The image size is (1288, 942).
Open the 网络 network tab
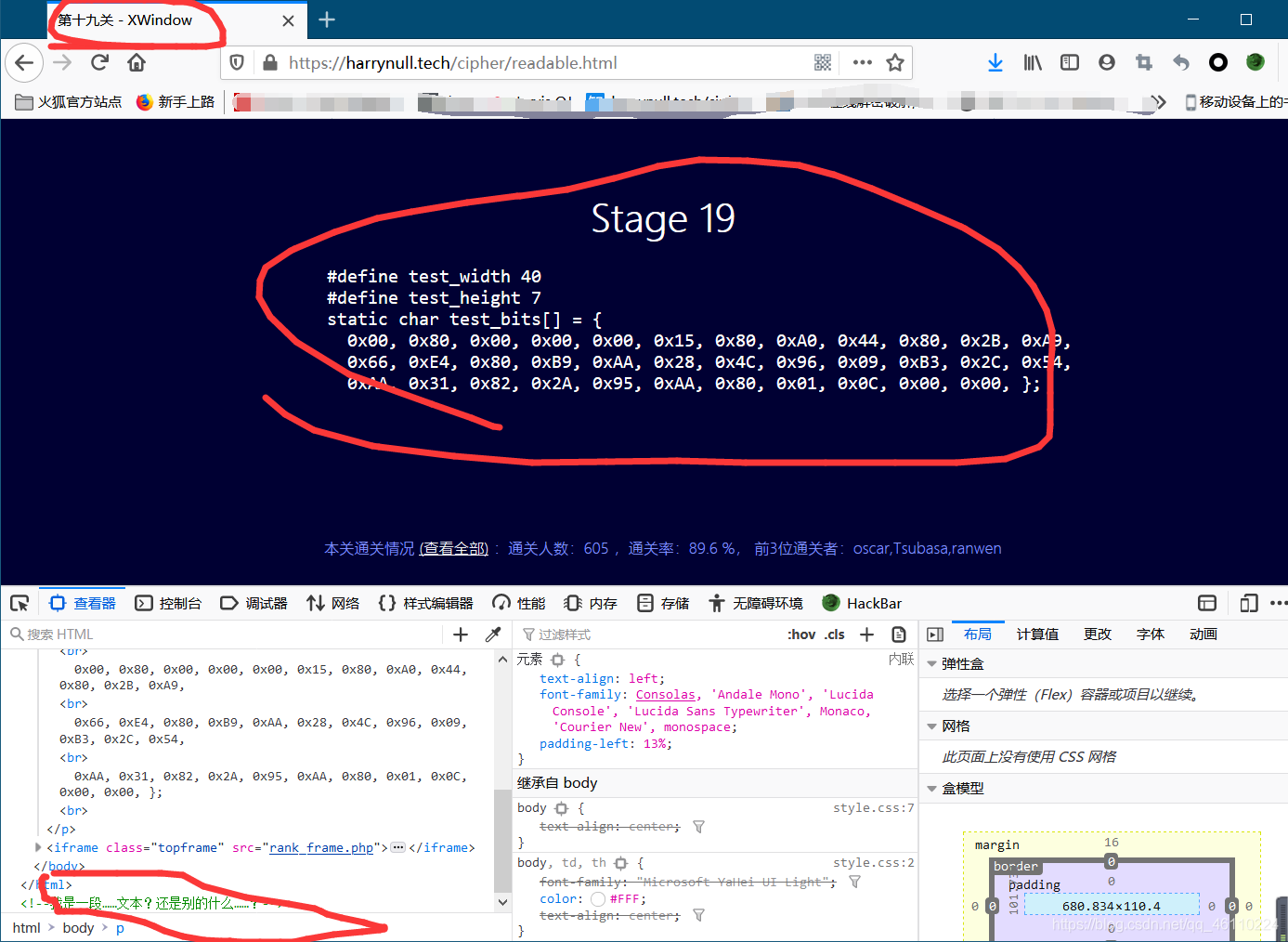333,604
